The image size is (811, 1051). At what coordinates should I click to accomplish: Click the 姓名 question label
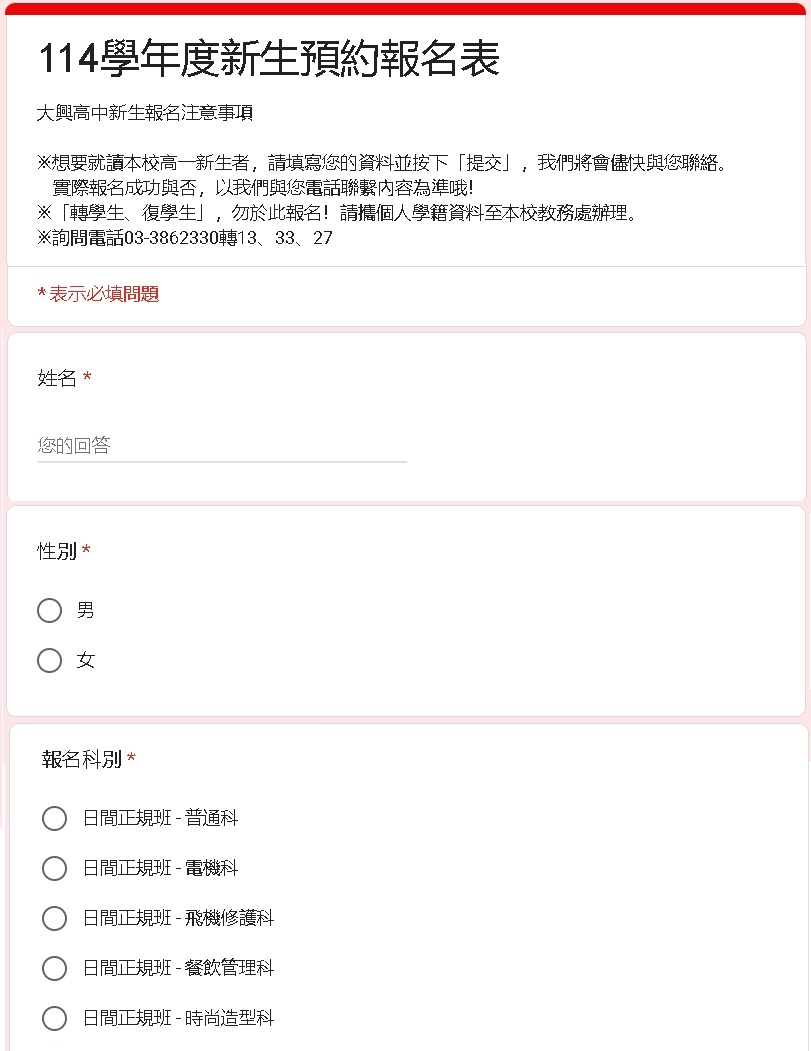point(57,378)
